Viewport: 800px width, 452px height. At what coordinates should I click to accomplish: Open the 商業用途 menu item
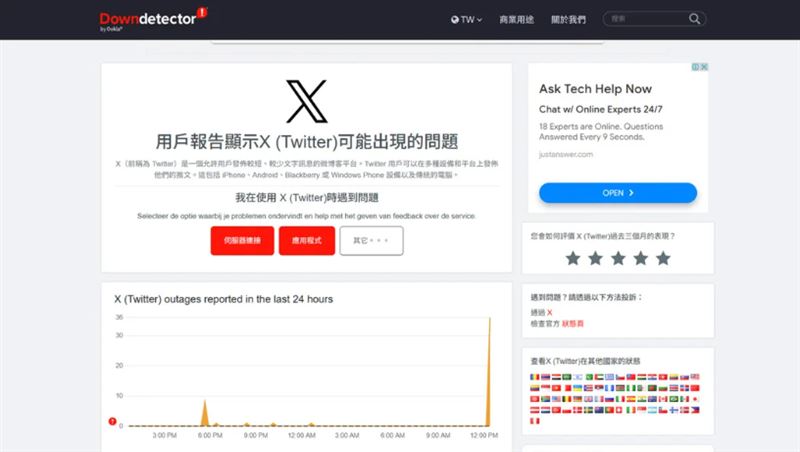(x=516, y=19)
